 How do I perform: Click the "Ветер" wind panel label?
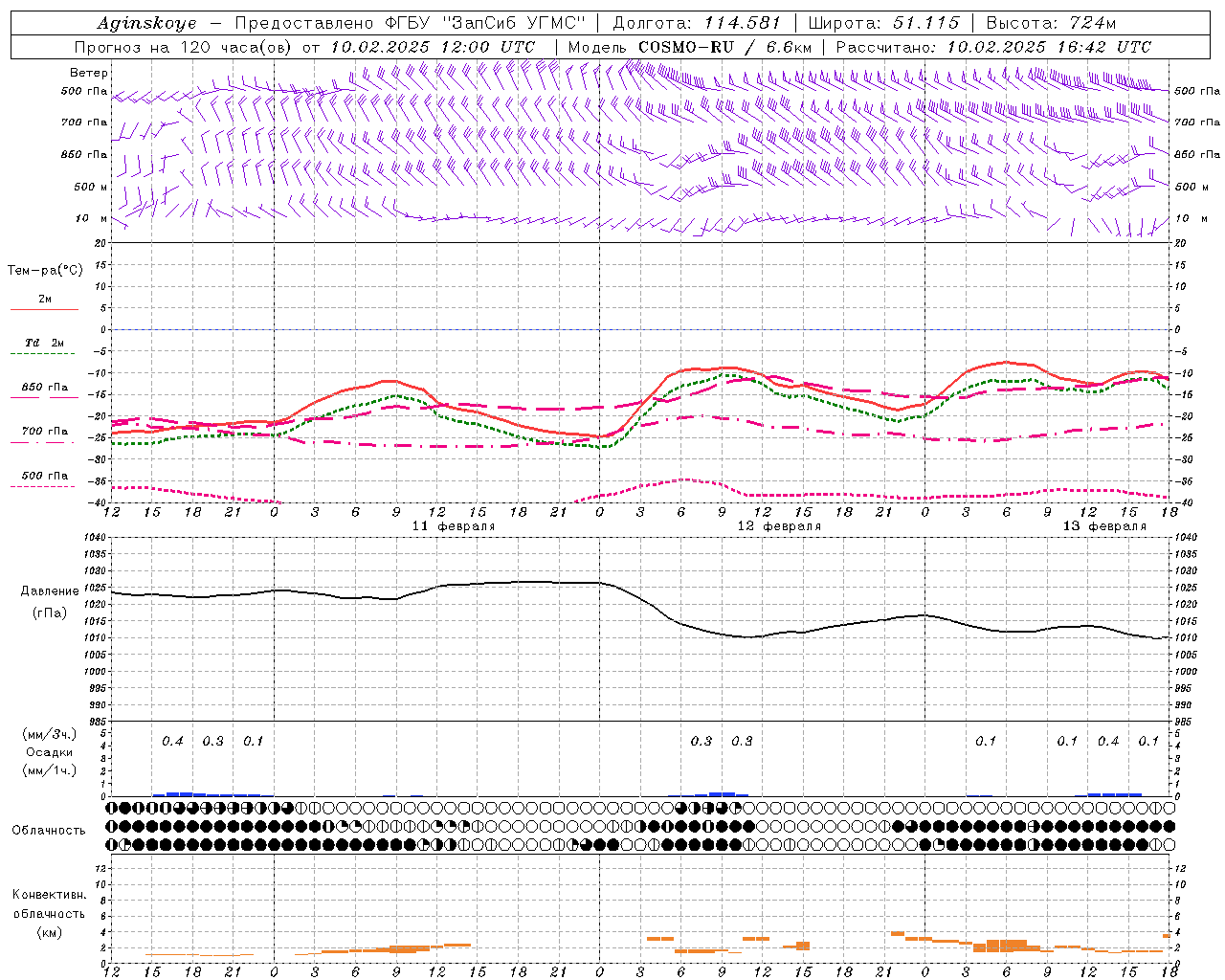click(x=89, y=73)
